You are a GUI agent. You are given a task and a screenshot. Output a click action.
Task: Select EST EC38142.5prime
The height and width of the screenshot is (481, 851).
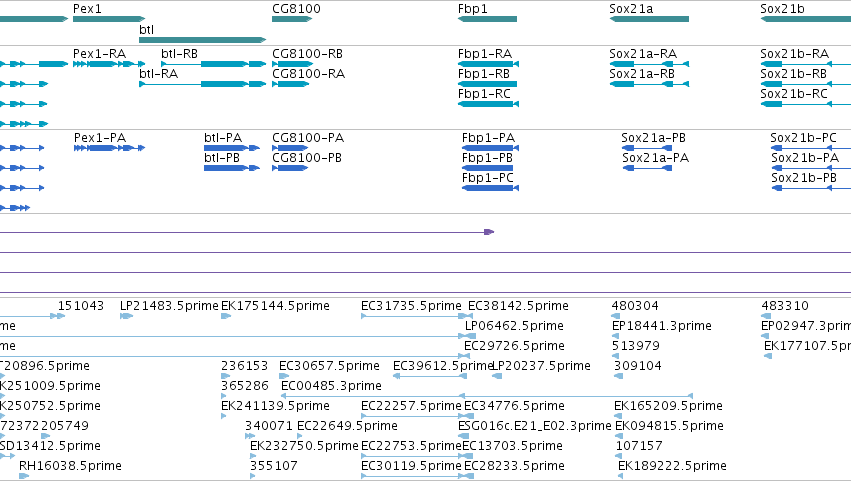tap(518, 306)
